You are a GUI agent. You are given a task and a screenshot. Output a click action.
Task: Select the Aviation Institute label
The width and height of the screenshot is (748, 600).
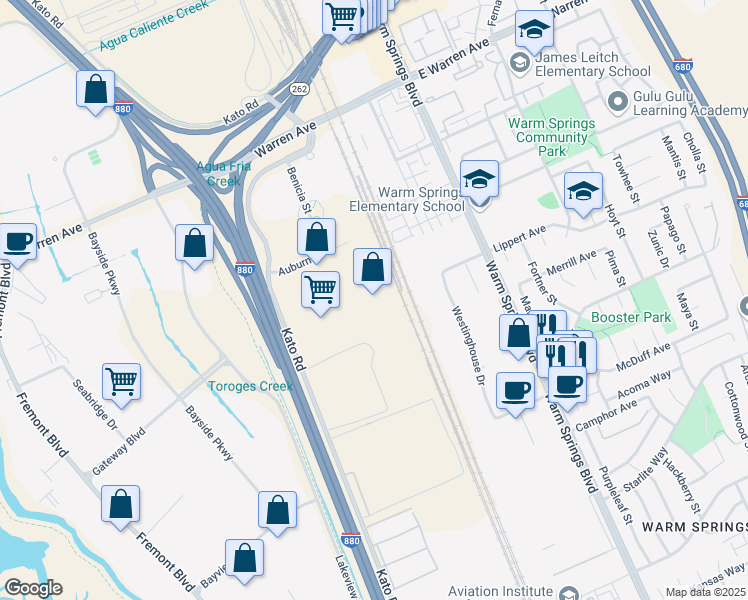click(x=500, y=592)
